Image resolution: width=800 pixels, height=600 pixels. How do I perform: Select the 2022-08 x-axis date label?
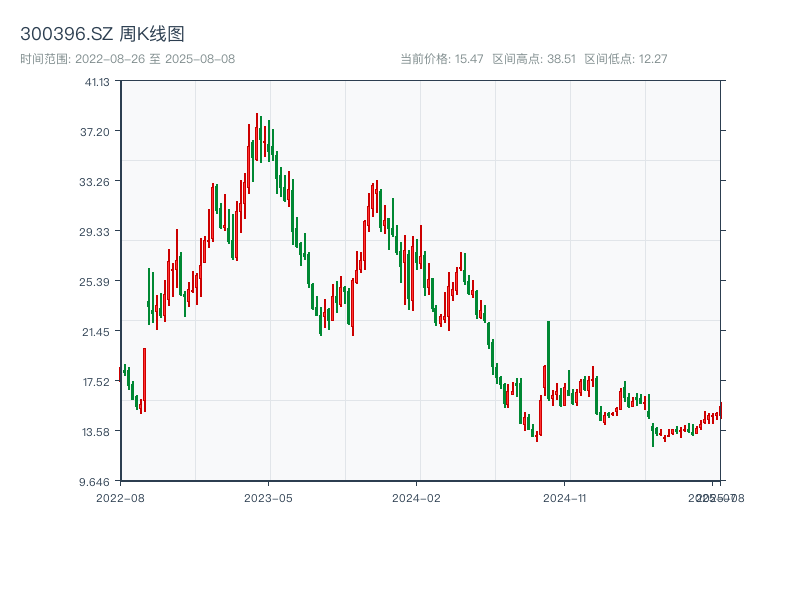(120, 497)
